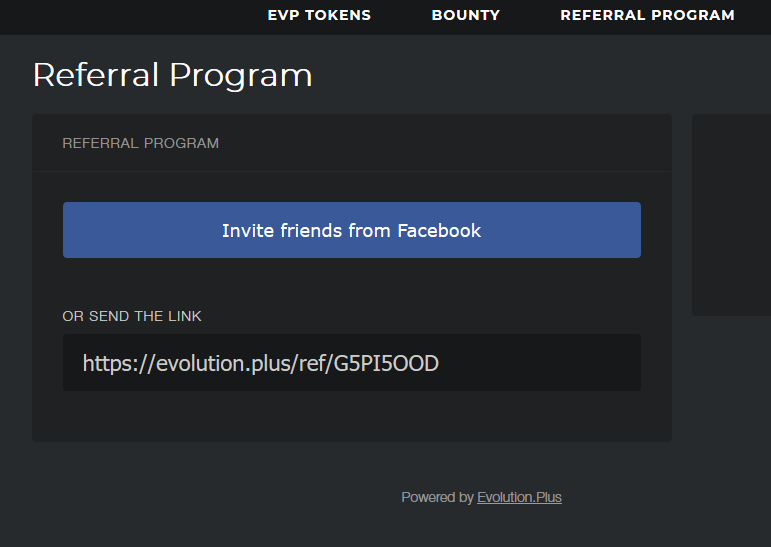Click the word Facebook on the invite button
Screen dimensions: 771x547
click(439, 230)
